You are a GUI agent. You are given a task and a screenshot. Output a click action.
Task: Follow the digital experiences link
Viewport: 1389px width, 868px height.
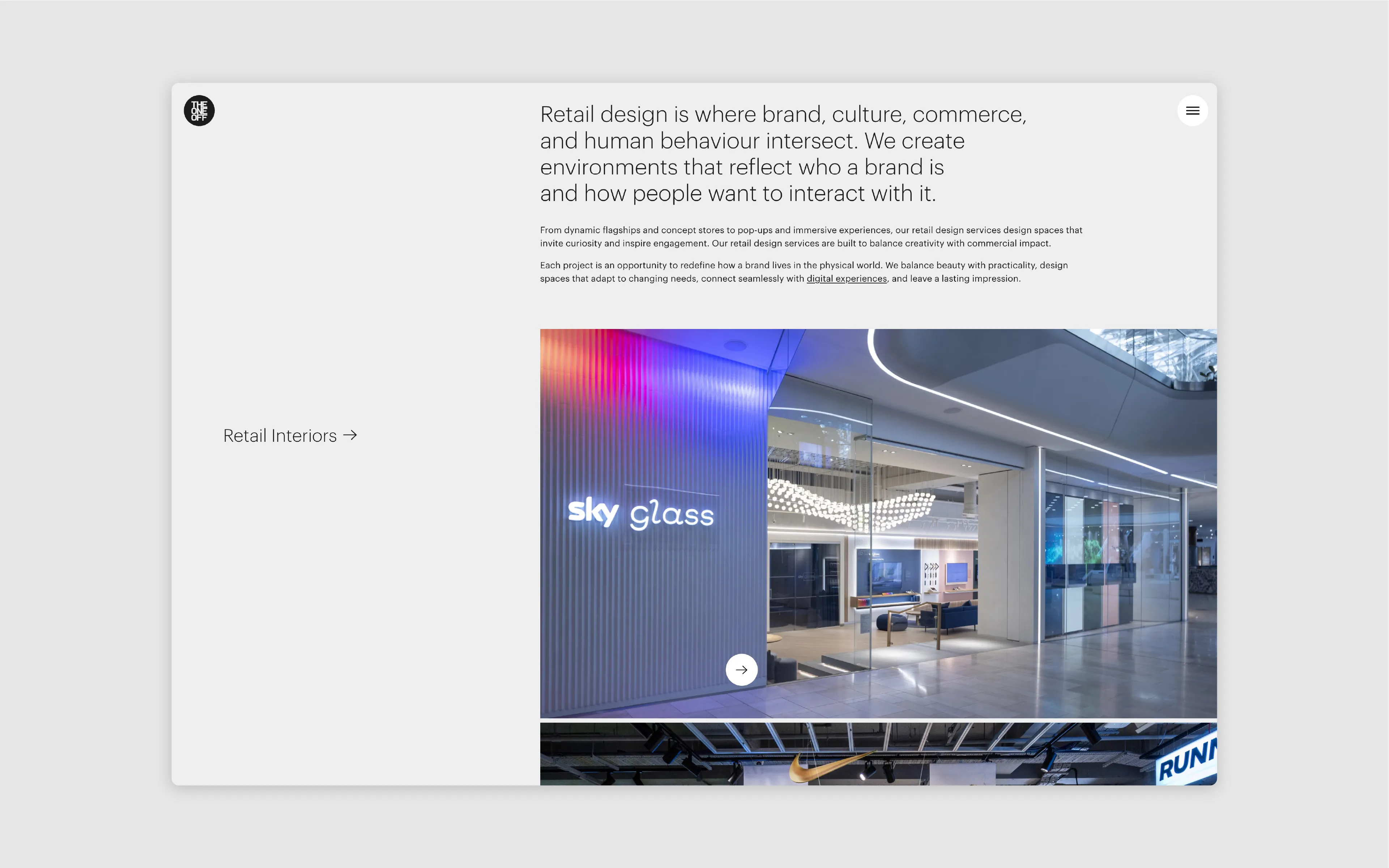[x=846, y=278]
